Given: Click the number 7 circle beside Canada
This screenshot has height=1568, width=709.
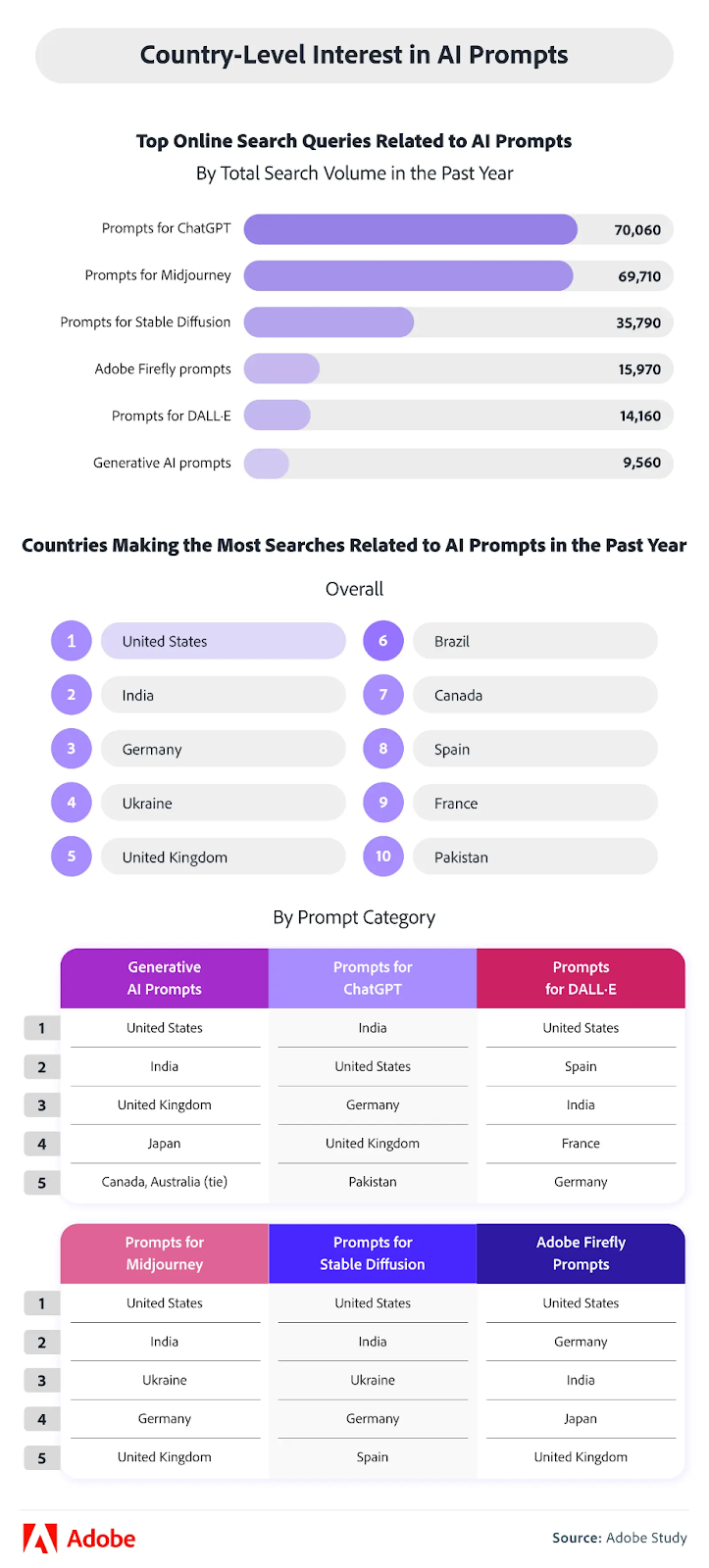Looking at the screenshot, I should [383, 695].
